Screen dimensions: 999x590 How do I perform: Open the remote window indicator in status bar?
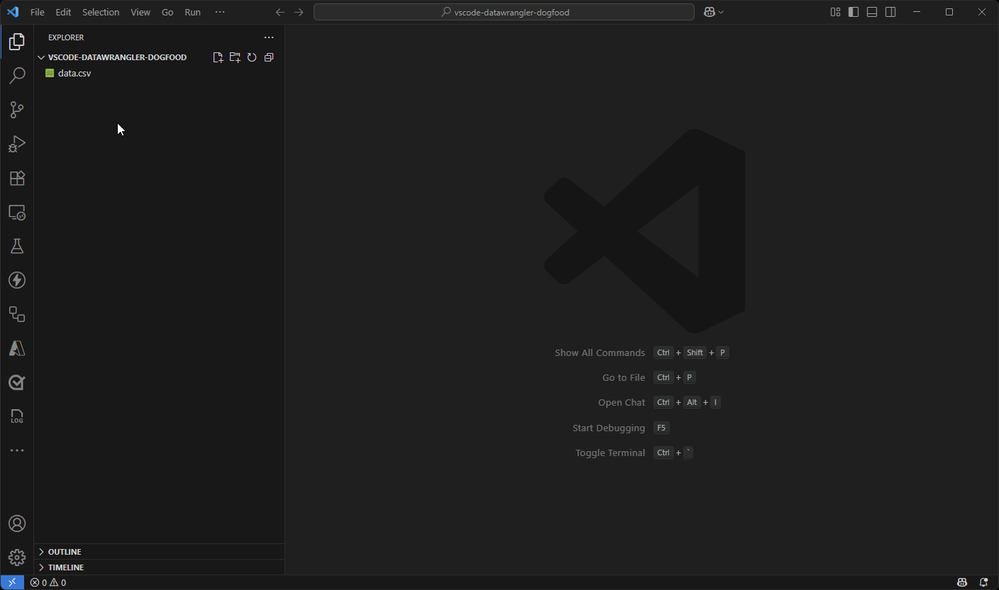click(12, 582)
